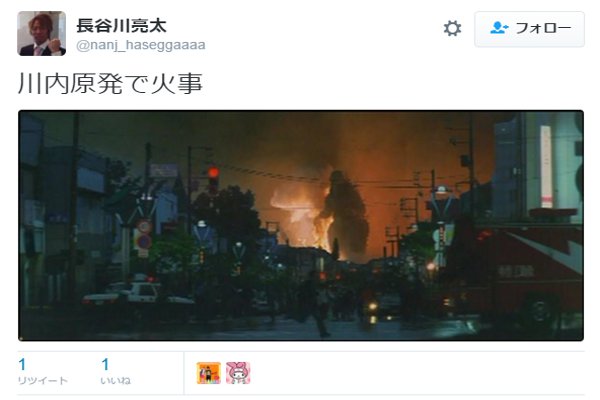Click the person-plus icon inside the follow button
The height and width of the screenshot is (400, 600).
pos(499,28)
